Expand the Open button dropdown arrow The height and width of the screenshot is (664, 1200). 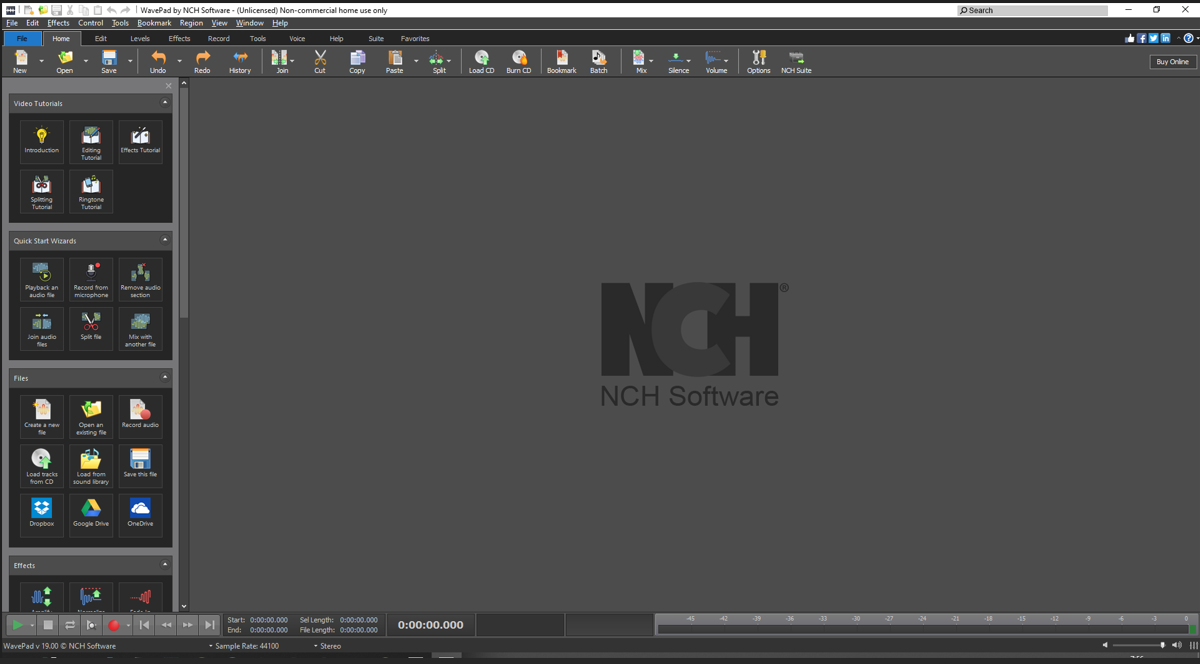pos(86,61)
